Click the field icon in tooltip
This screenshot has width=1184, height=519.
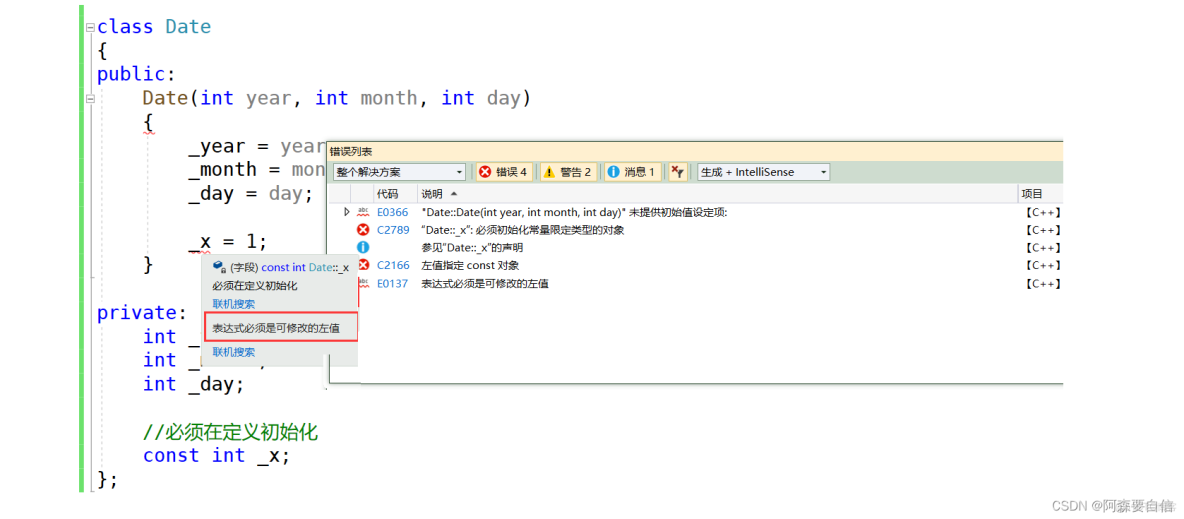coord(220,267)
